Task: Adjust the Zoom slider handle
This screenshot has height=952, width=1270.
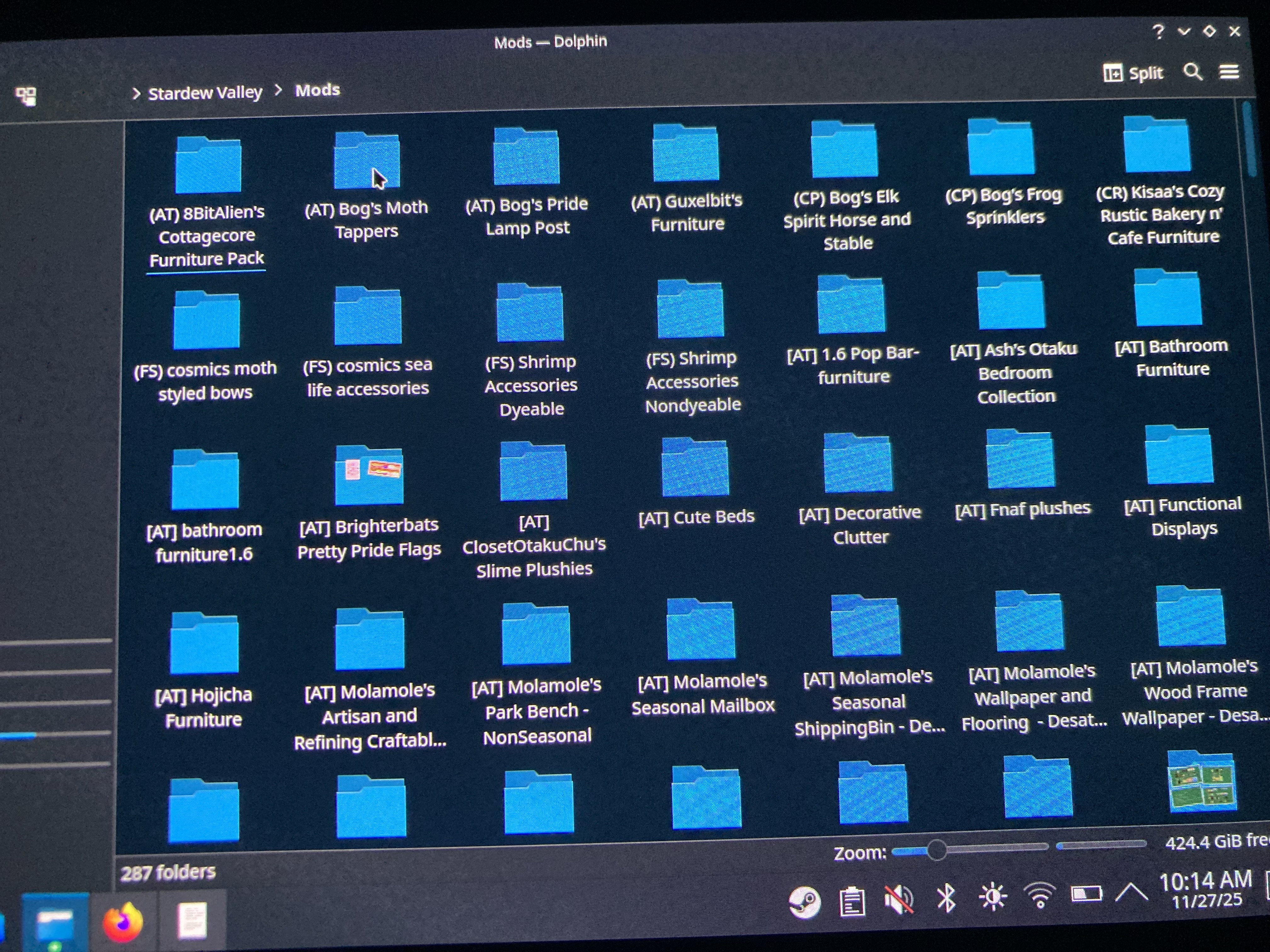Action: coord(936,850)
